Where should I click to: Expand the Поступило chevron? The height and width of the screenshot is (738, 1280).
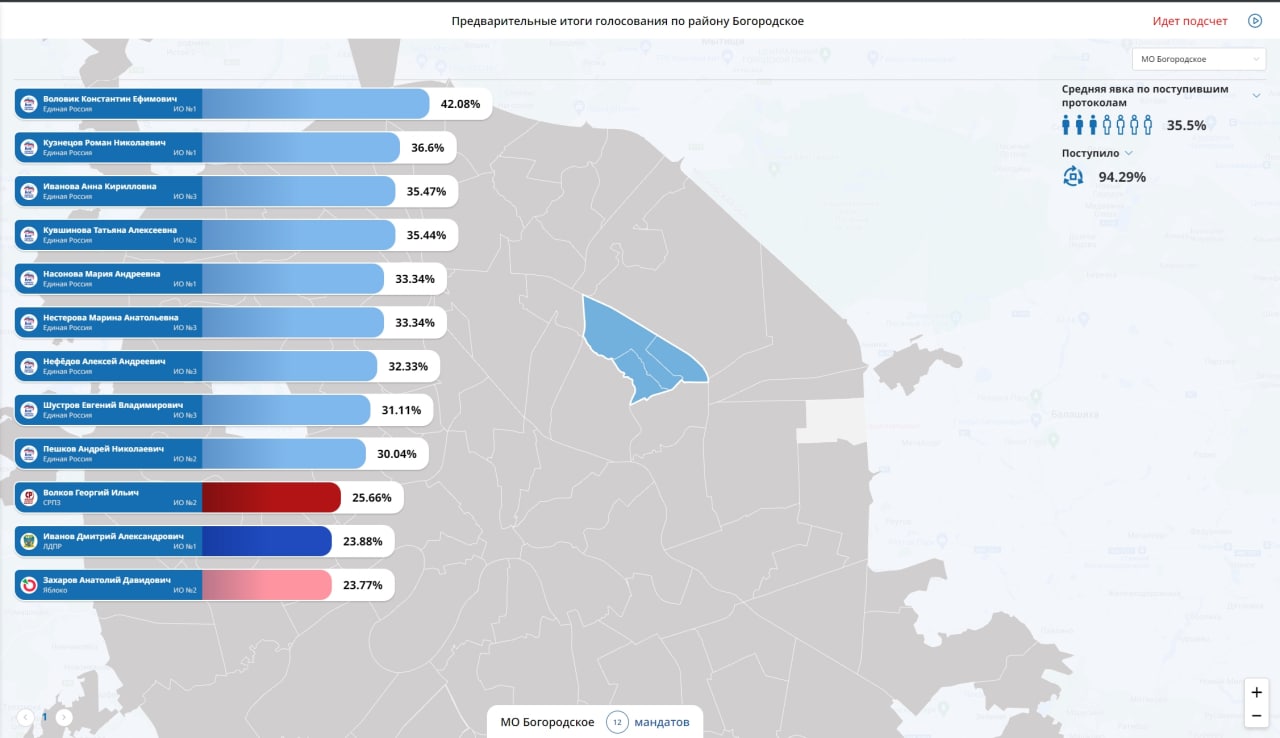click(x=1128, y=153)
